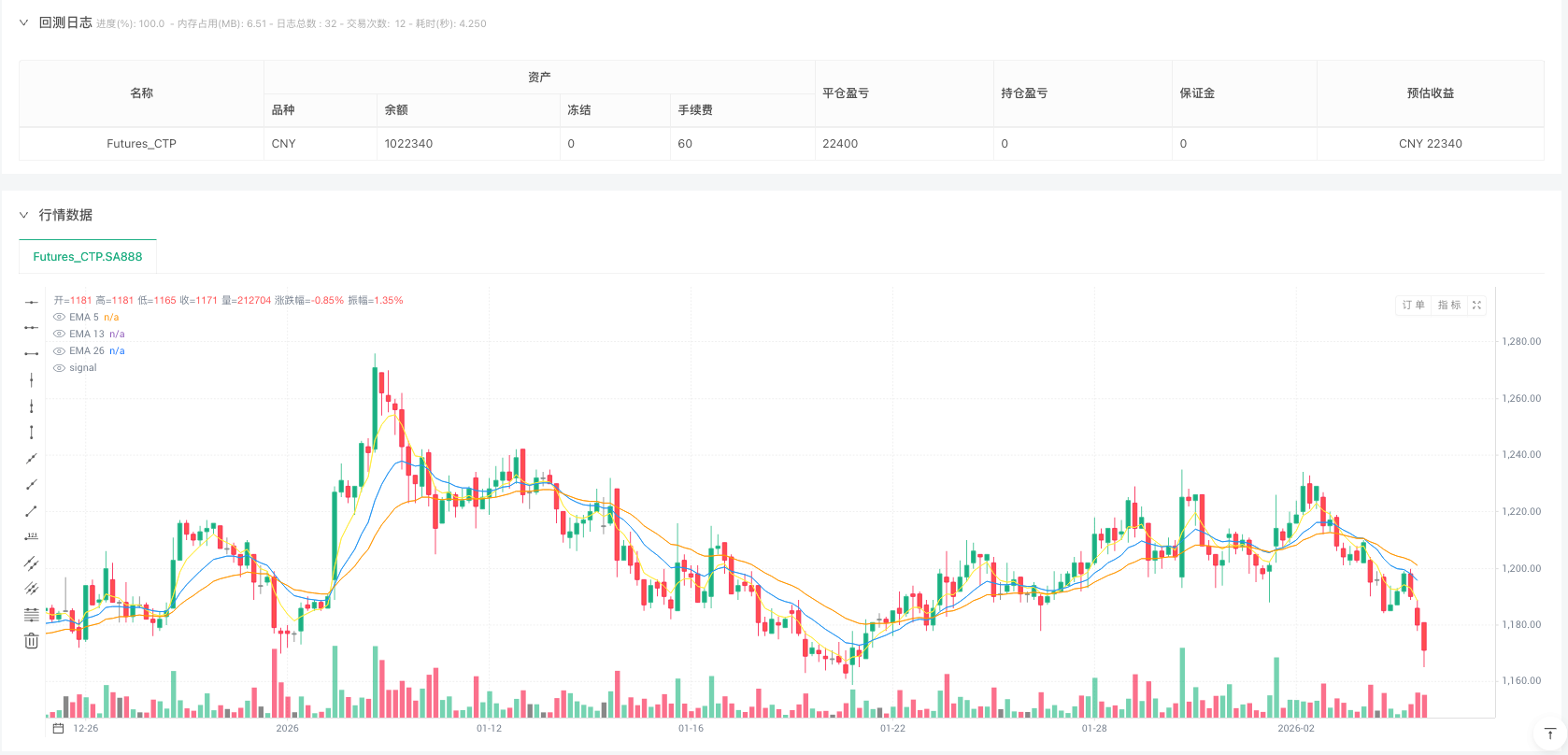Image resolution: width=1568 pixels, height=755 pixels.
Task: Collapse the 回测日志 section
Action: pyautogui.click(x=24, y=23)
